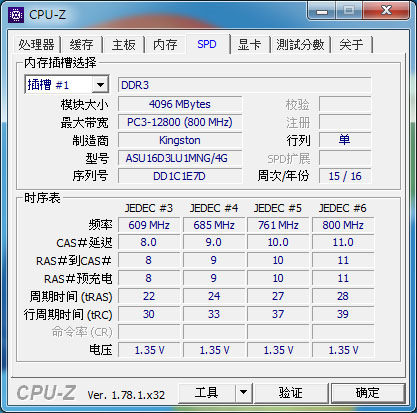Click the 单 rank value
Image resolution: width=417 pixels, height=413 pixels.
coord(345,140)
